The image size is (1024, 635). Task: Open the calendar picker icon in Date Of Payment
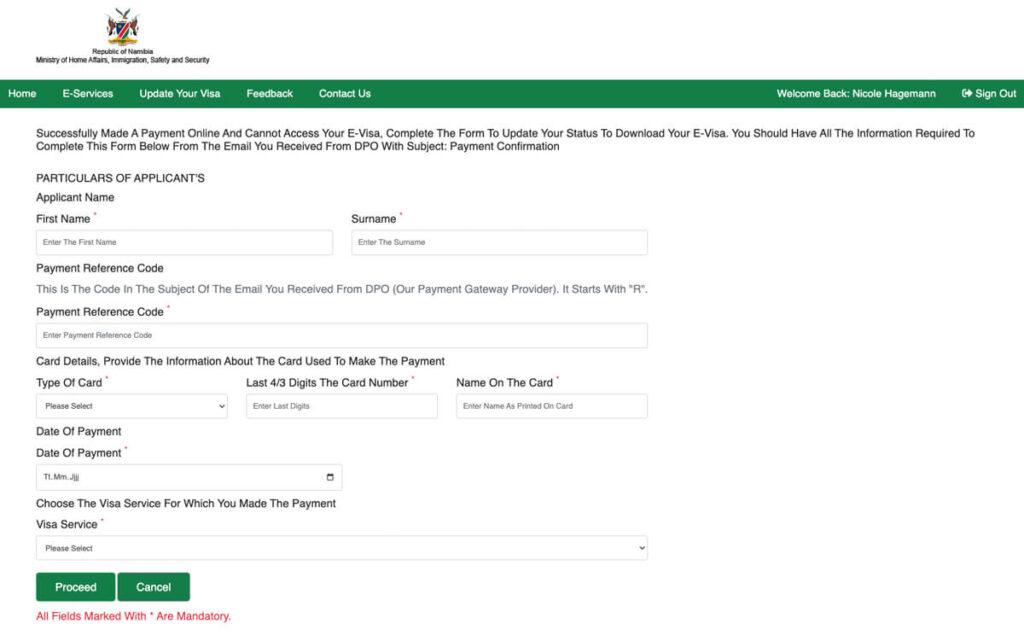(330, 478)
